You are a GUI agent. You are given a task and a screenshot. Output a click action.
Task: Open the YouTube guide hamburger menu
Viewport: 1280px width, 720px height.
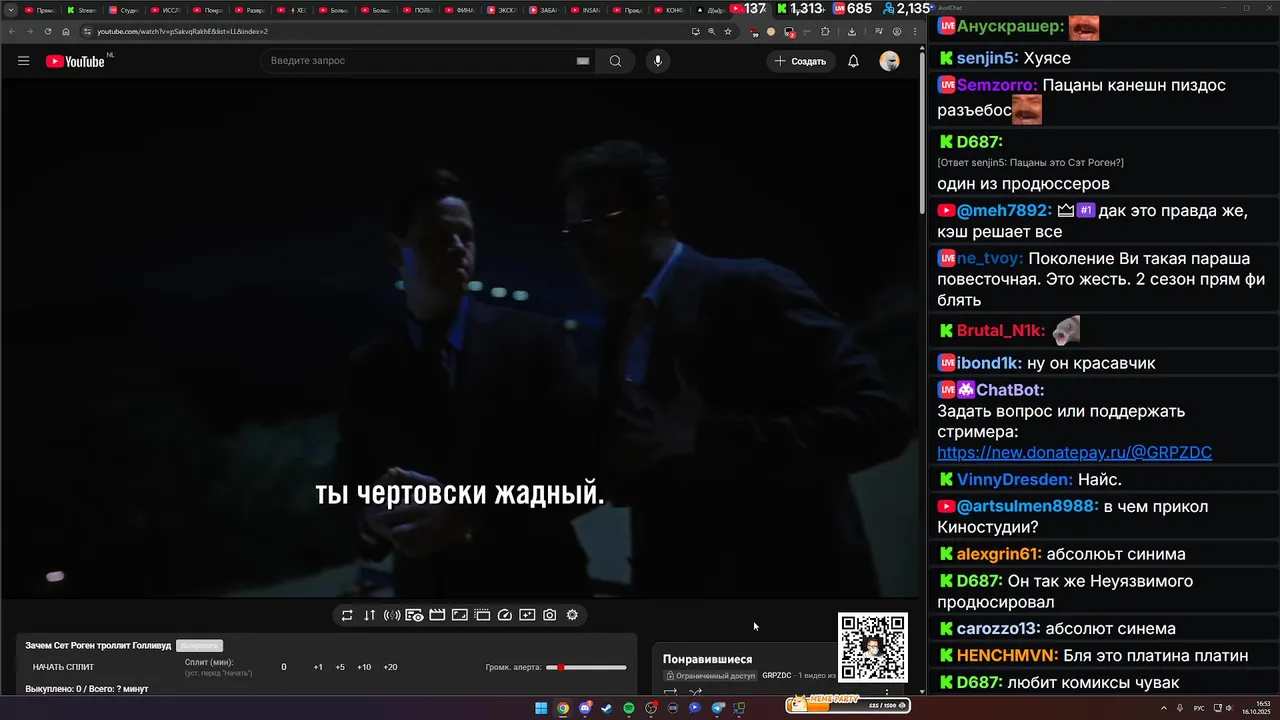pyautogui.click(x=23, y=61)
